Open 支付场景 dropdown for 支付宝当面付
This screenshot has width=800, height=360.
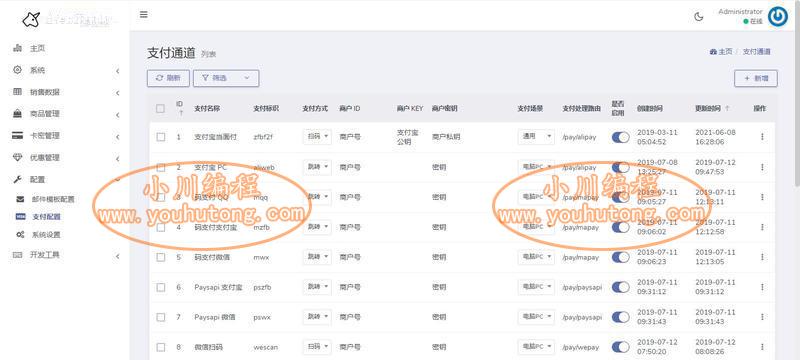[x=536, y=137]
